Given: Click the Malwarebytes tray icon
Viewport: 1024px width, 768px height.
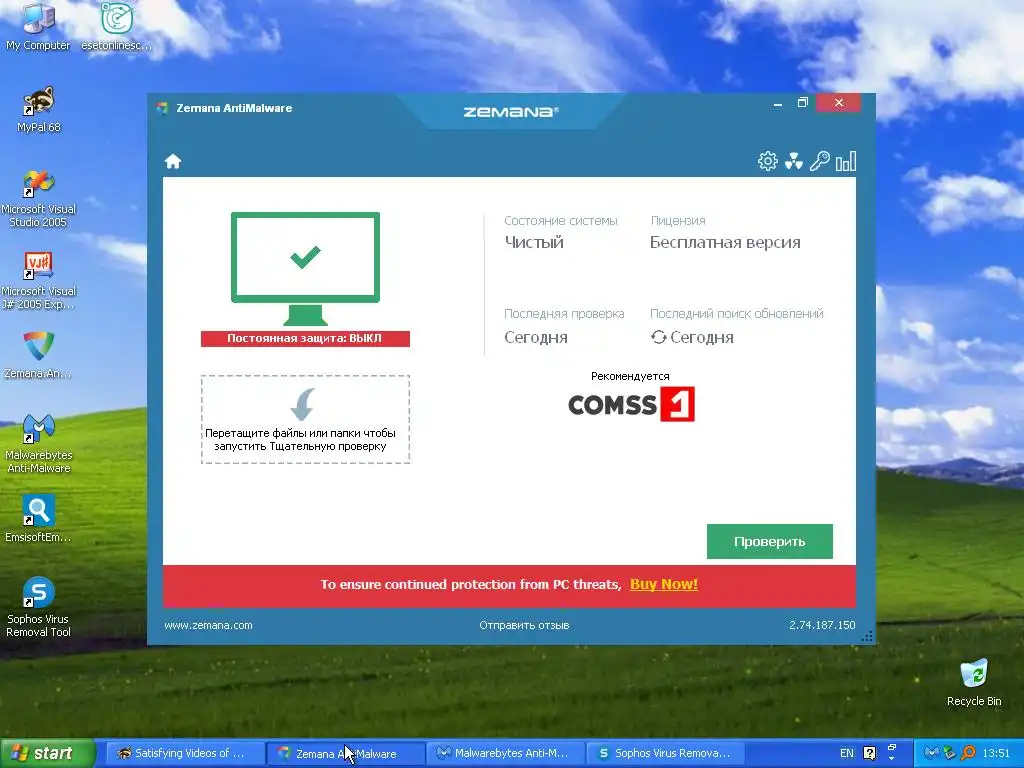Looking at the screenshot, I should (x=932, y=753).
